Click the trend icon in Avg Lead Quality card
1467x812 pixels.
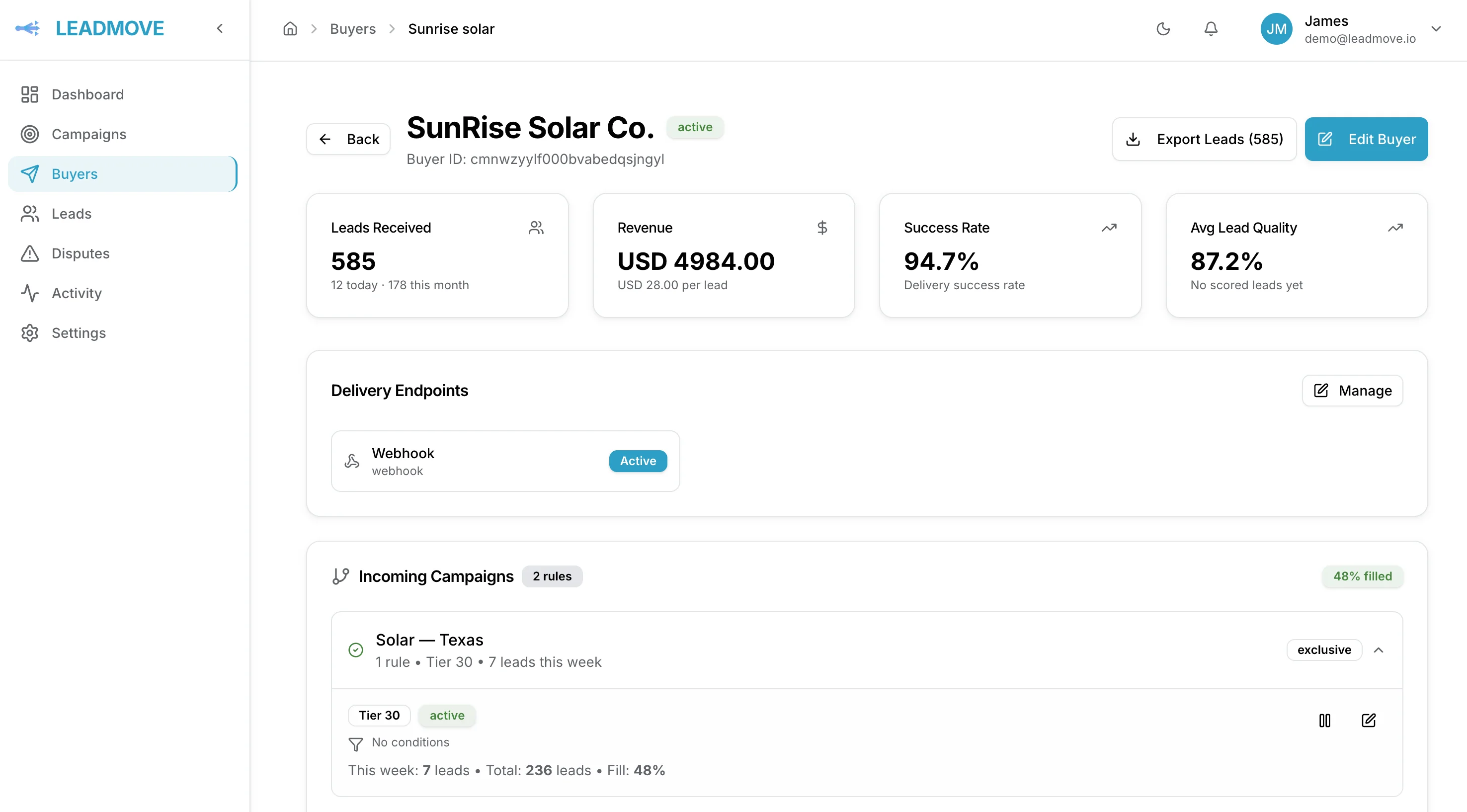coord(1395,228)
